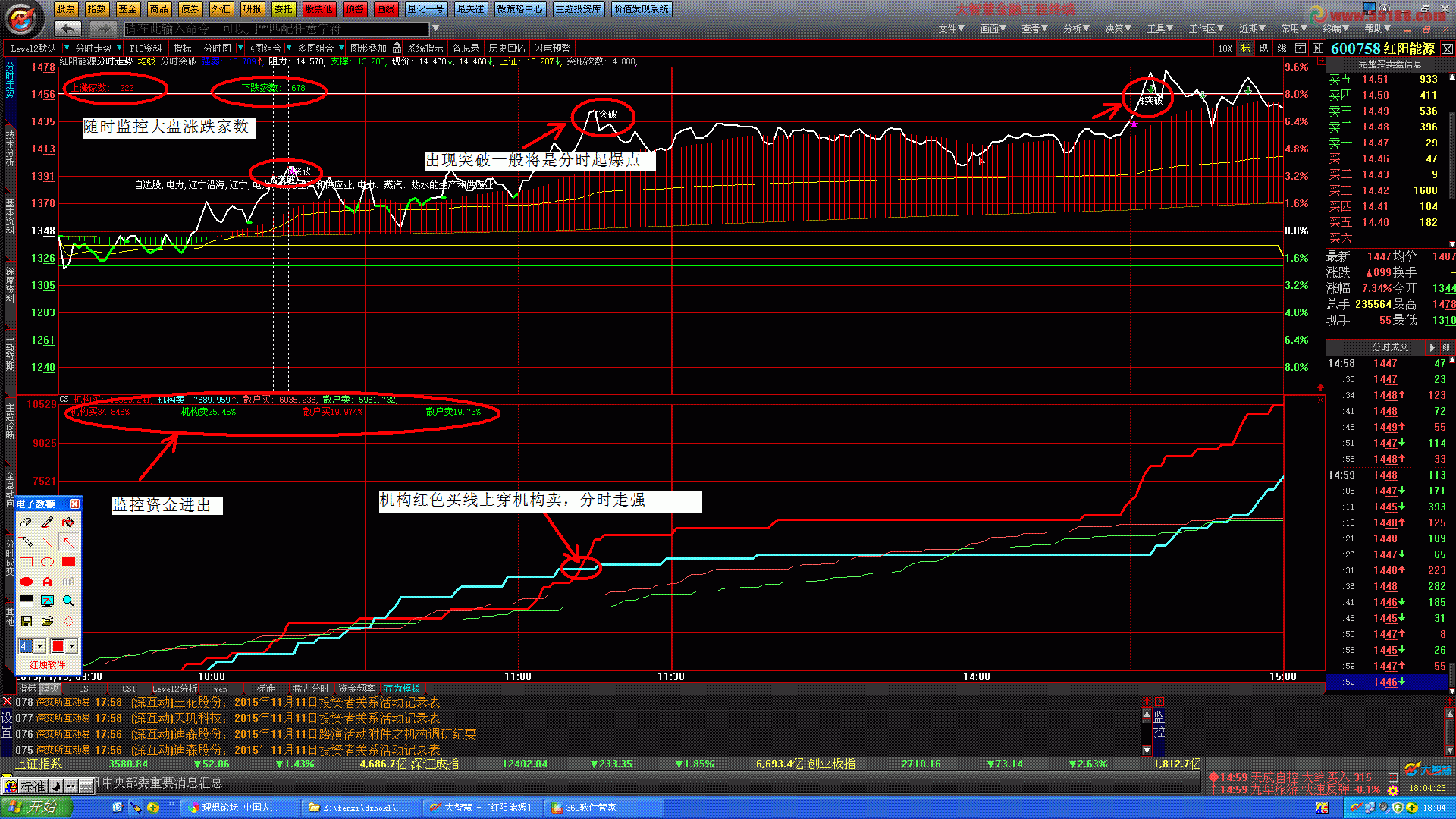Viewport: 1456px width, 819px height.
Task: Select the cyan magnifier zoom tool
Action: [x=68, y=601]
